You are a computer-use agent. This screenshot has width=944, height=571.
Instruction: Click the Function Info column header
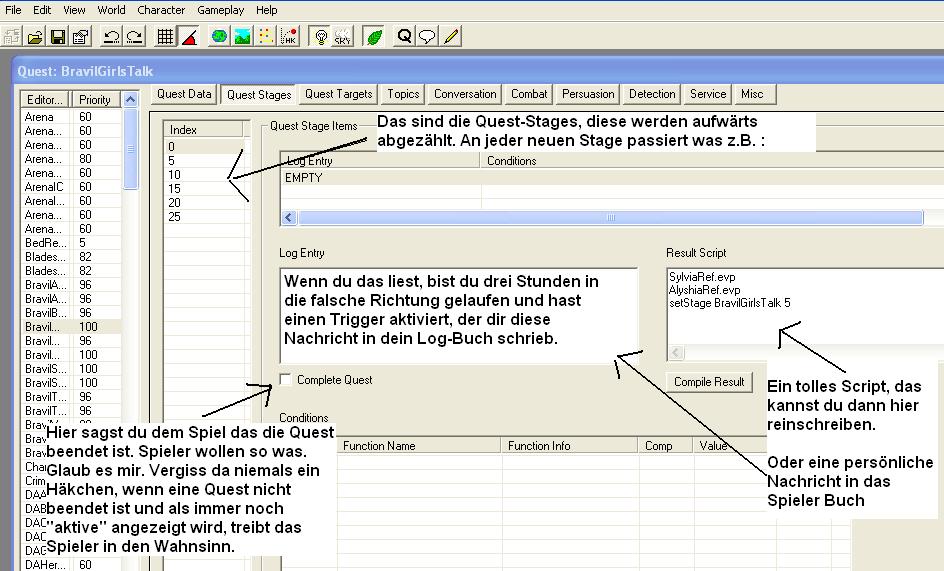click(x=569, y=446)
